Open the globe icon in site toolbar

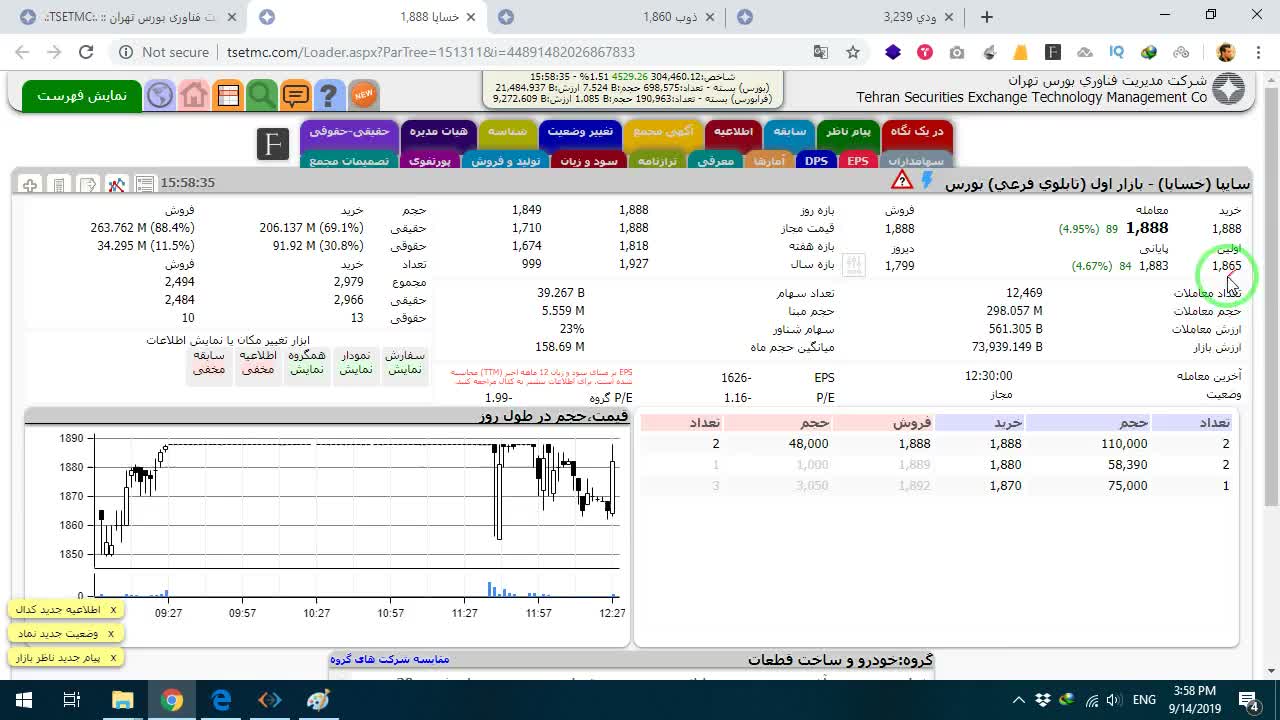pyautogui.click(x=160, y=95)
